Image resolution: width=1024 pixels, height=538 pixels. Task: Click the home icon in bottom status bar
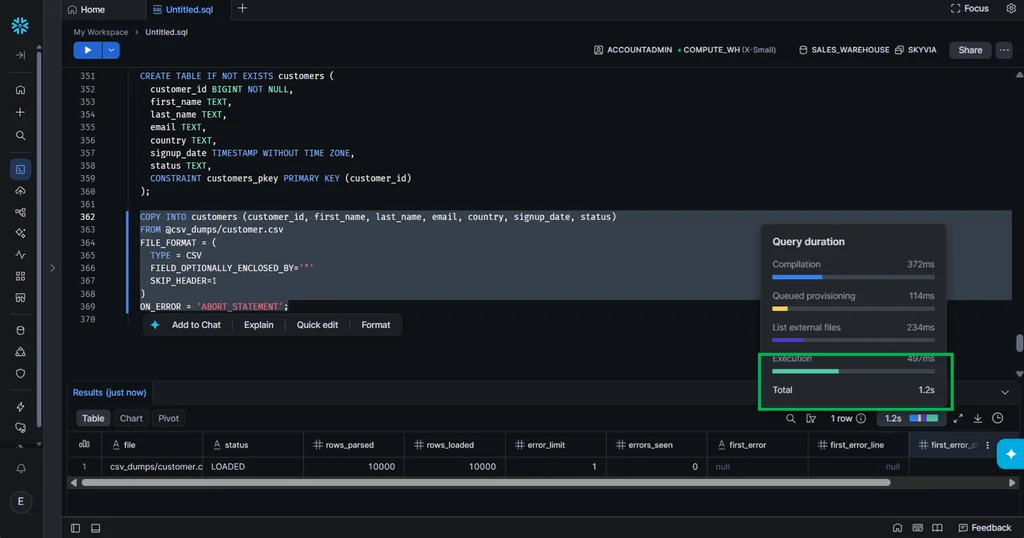point(897,528)
